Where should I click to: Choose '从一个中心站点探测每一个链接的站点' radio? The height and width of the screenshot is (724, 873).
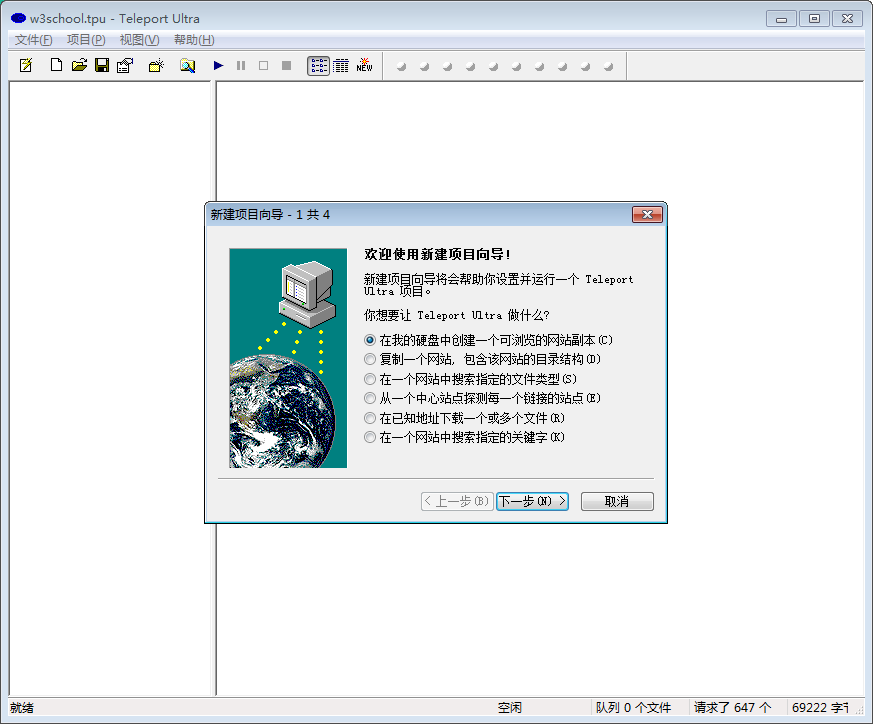click(x=483, y=398)
